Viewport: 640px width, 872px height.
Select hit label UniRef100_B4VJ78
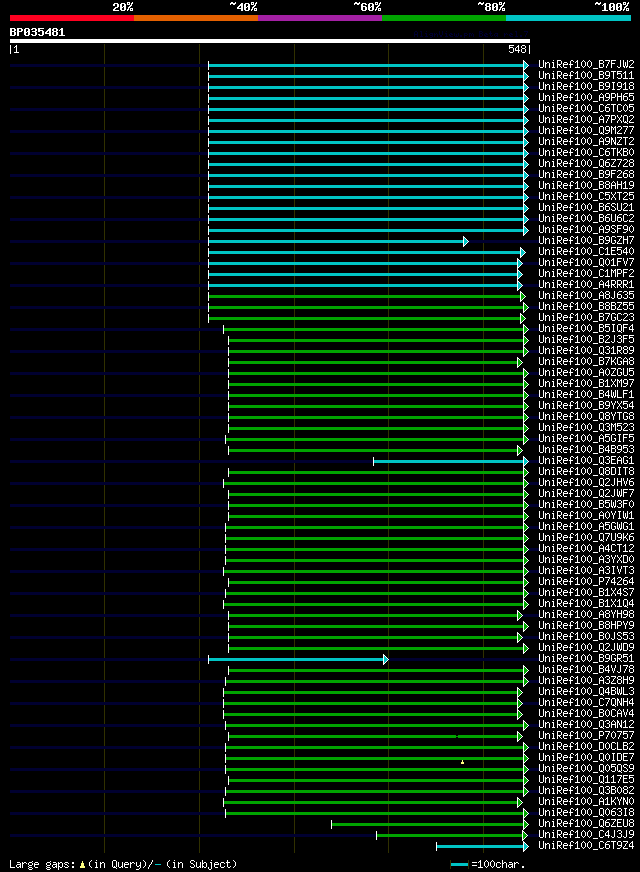tap(586, 670)
